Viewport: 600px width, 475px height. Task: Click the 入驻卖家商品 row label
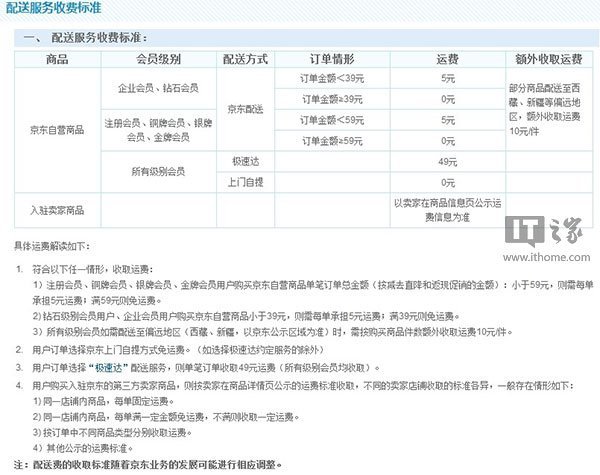click(x=57, y=210)
